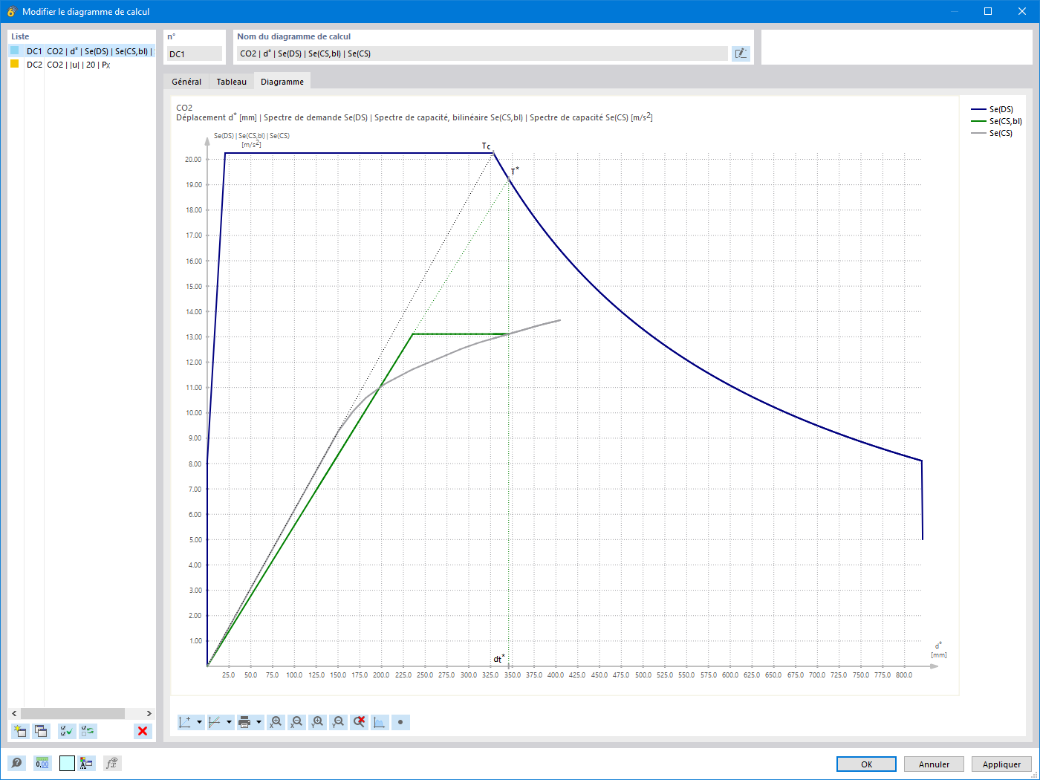Open units and decimals settings
Image resolution: width=1040 pixels, height=780 pixels.
coord(42,763)
